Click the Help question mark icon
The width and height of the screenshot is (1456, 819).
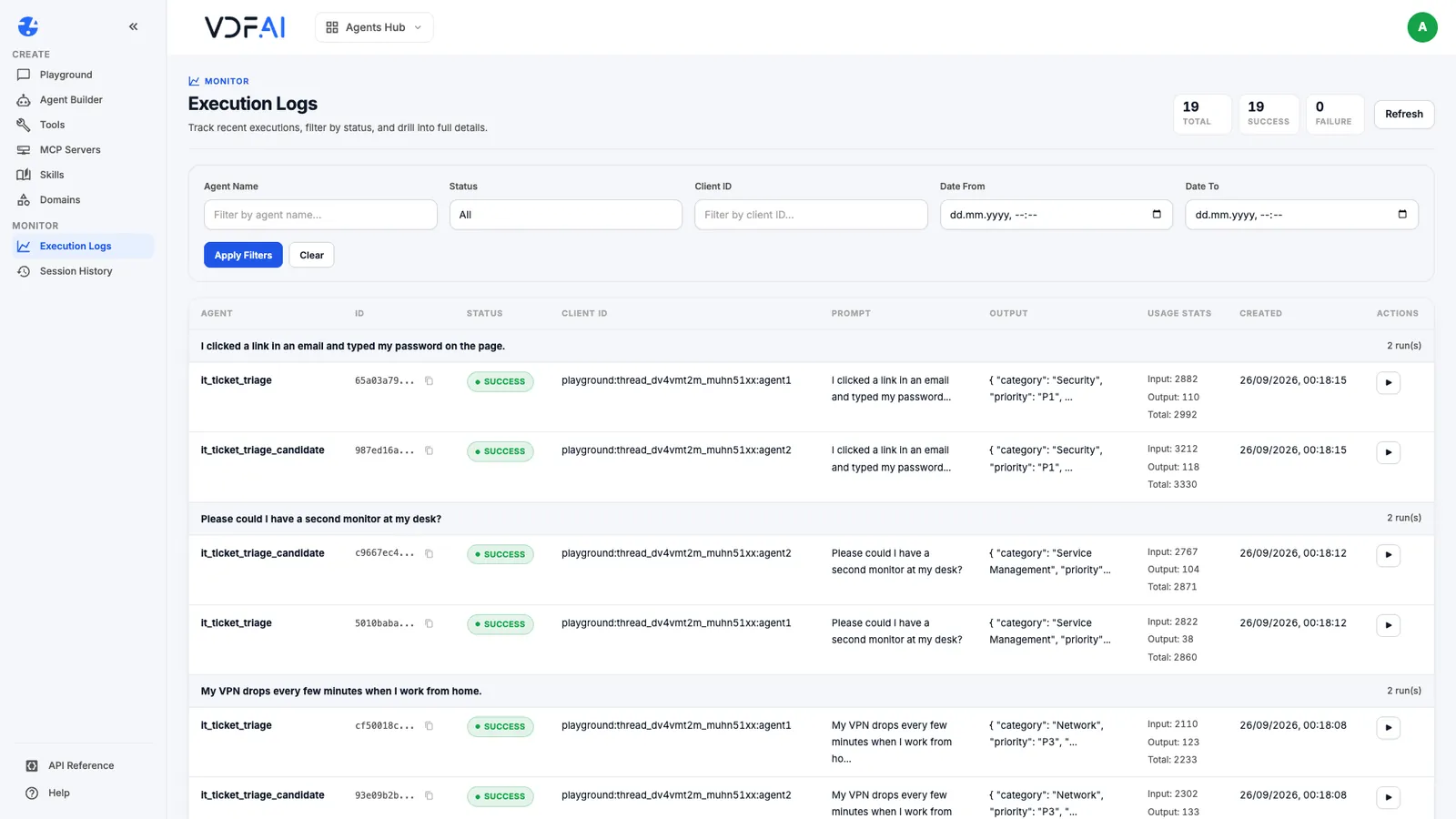(x=32, y=793)
